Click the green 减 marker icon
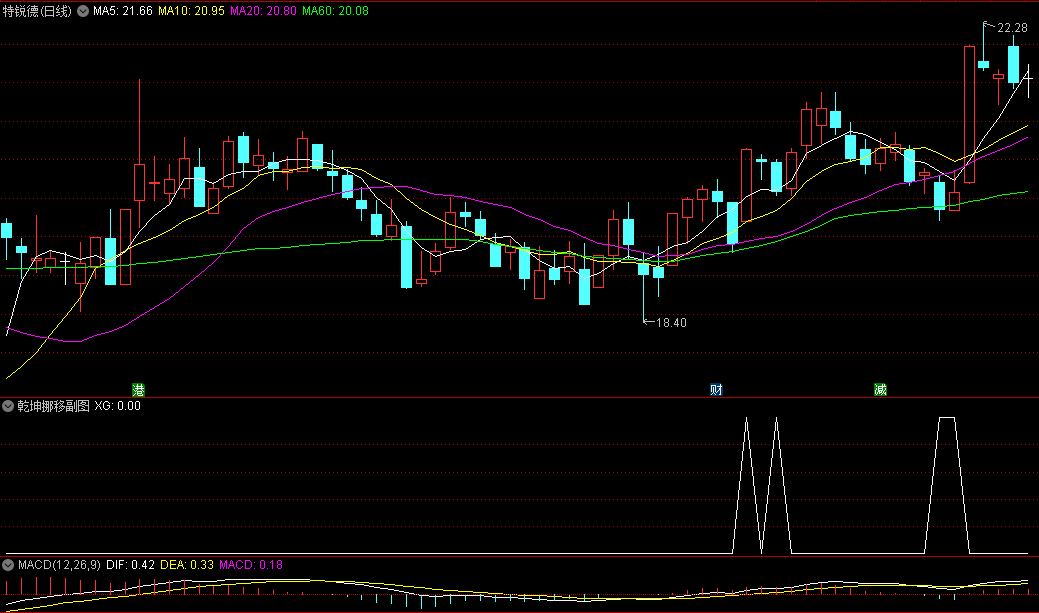1039x613 pixels. pos(880,390)
